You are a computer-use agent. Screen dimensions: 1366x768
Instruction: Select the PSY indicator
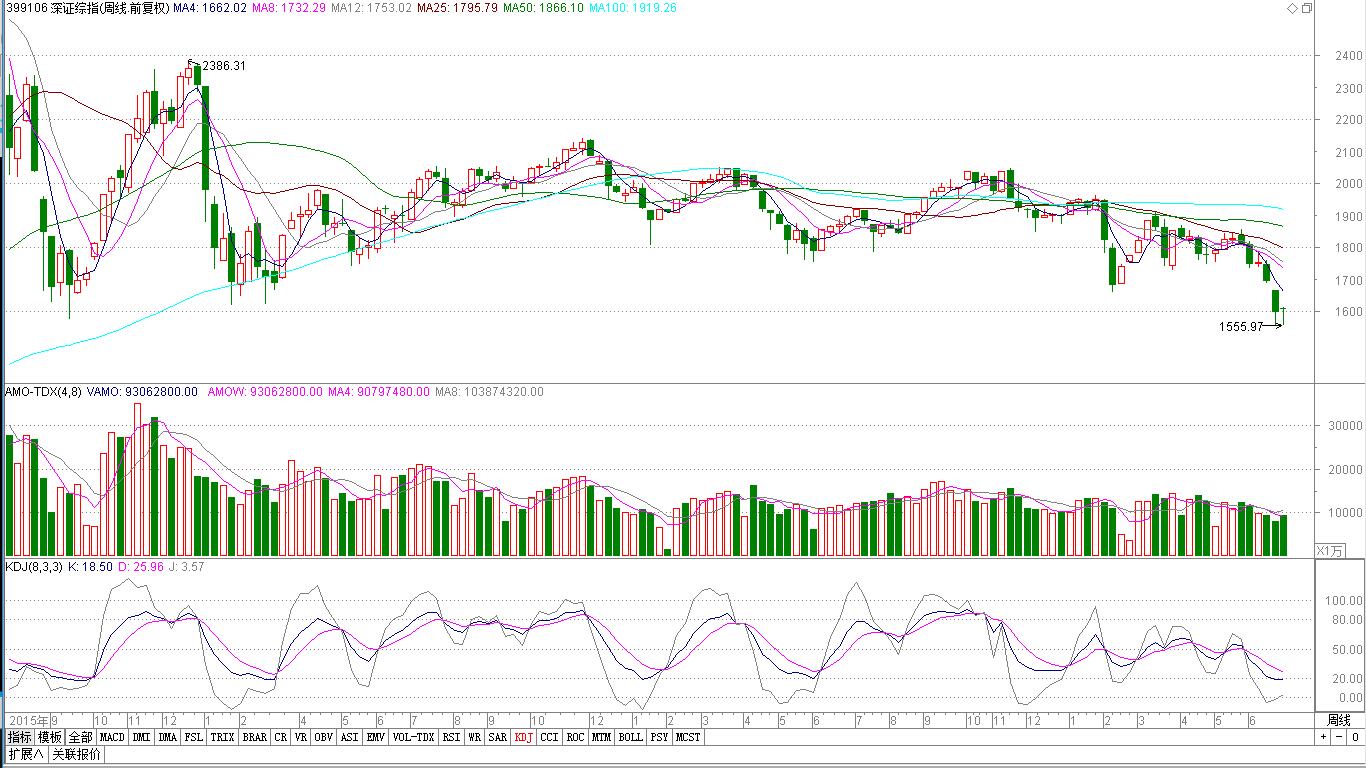tap(659, 737)
